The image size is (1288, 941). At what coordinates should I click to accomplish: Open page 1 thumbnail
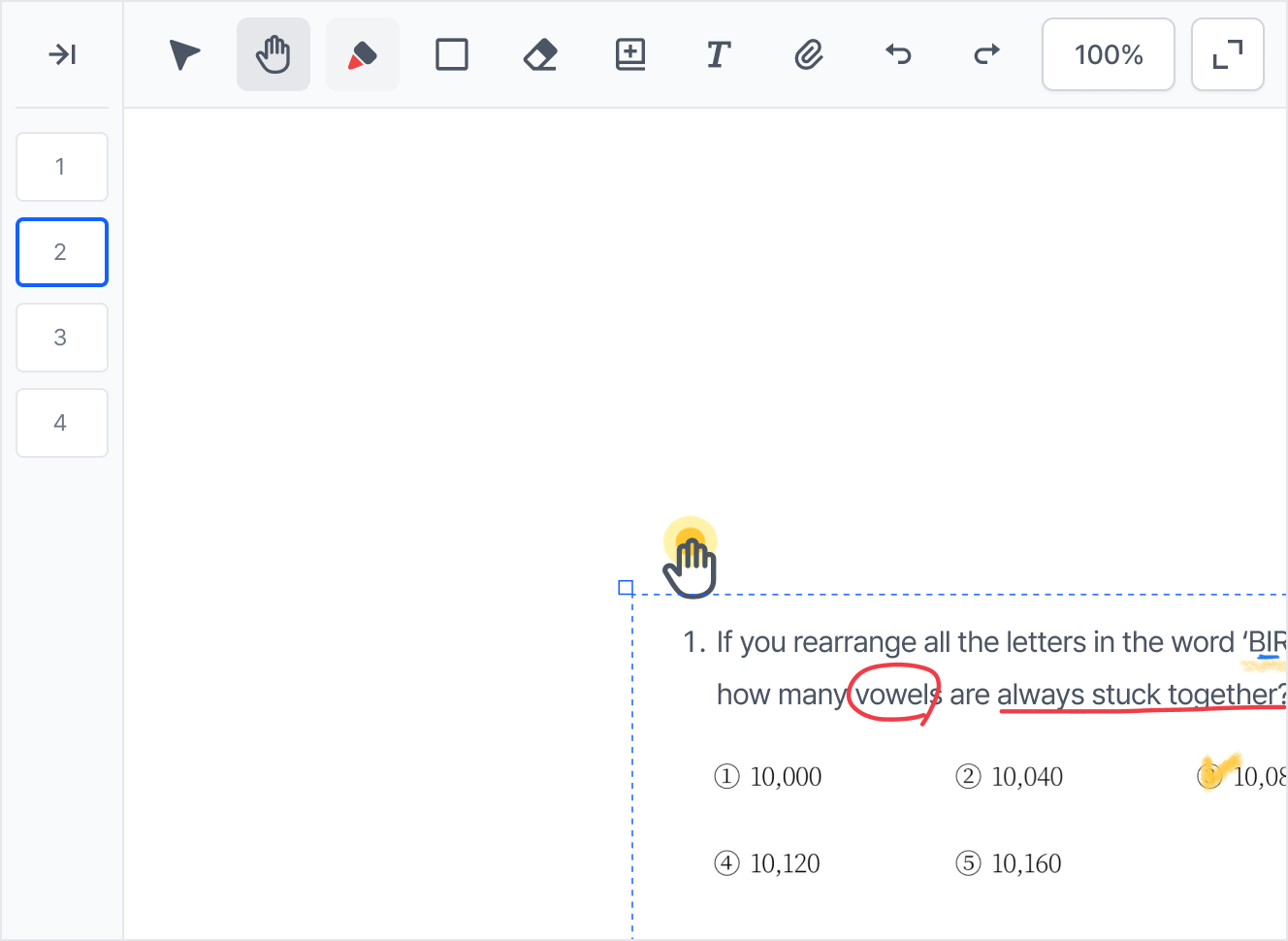62,167
